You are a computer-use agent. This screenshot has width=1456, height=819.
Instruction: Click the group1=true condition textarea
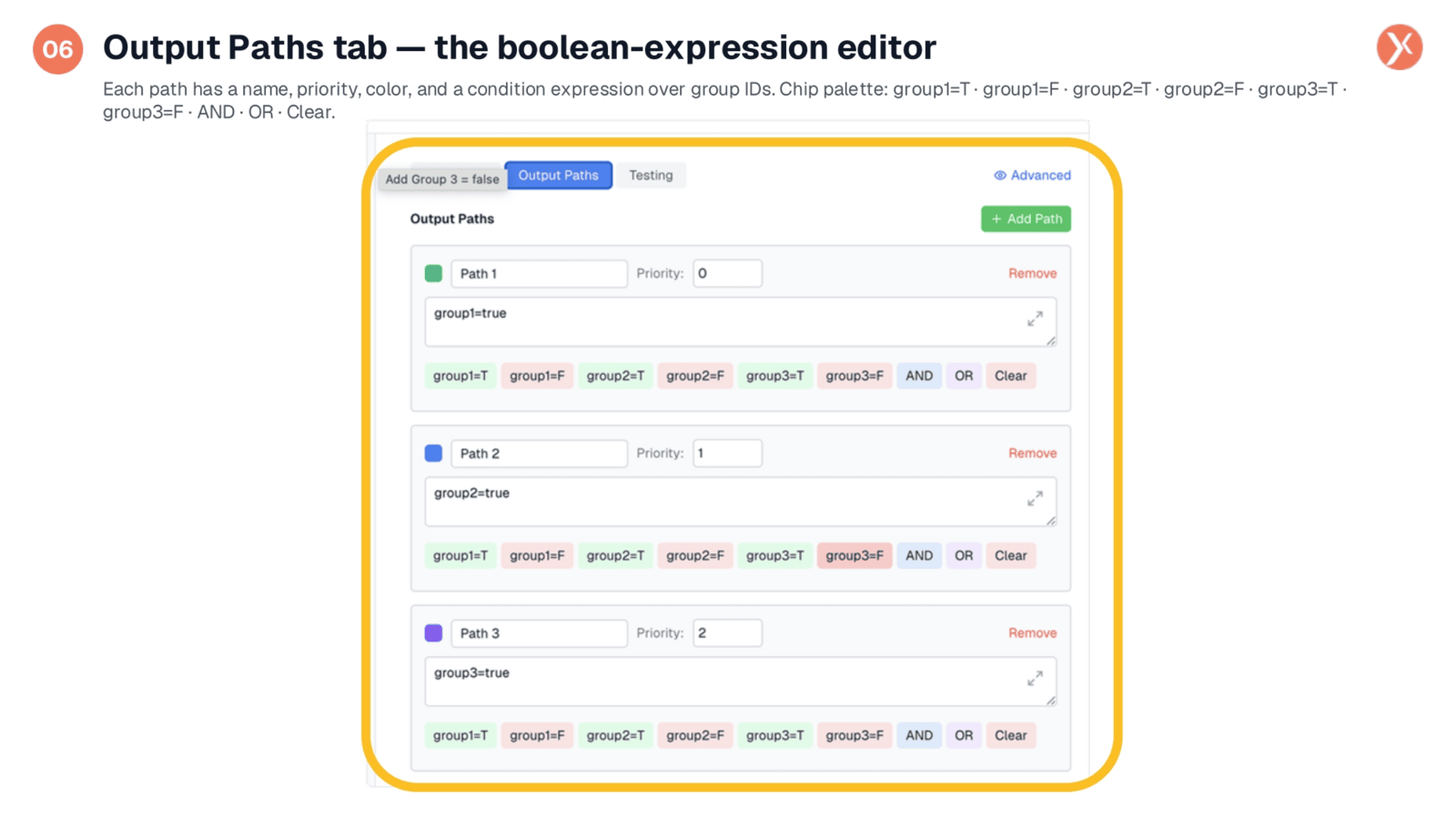point(740,322)
